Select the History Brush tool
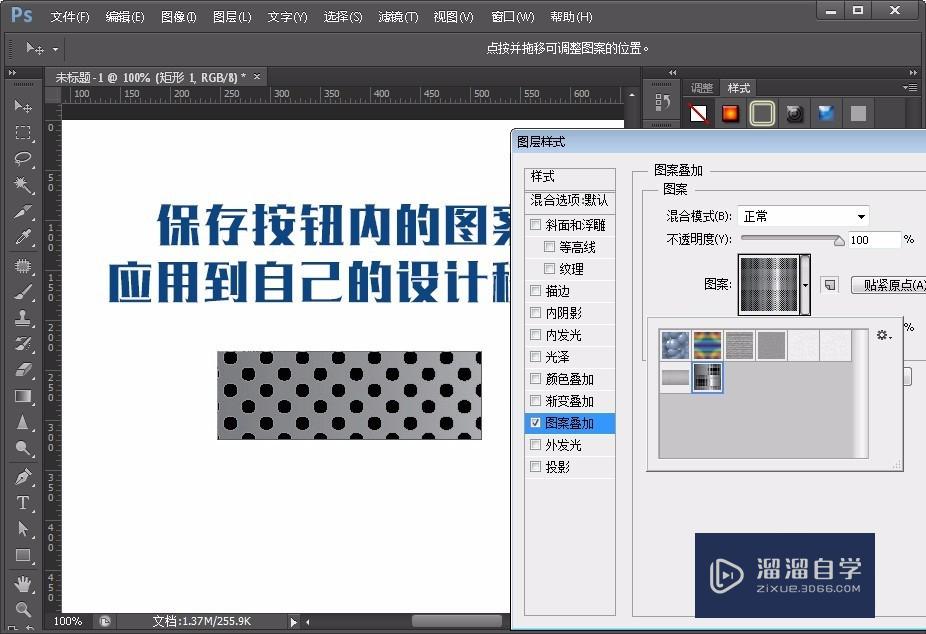The width and height of the screenshot is (926, 634). coord(22,344)
